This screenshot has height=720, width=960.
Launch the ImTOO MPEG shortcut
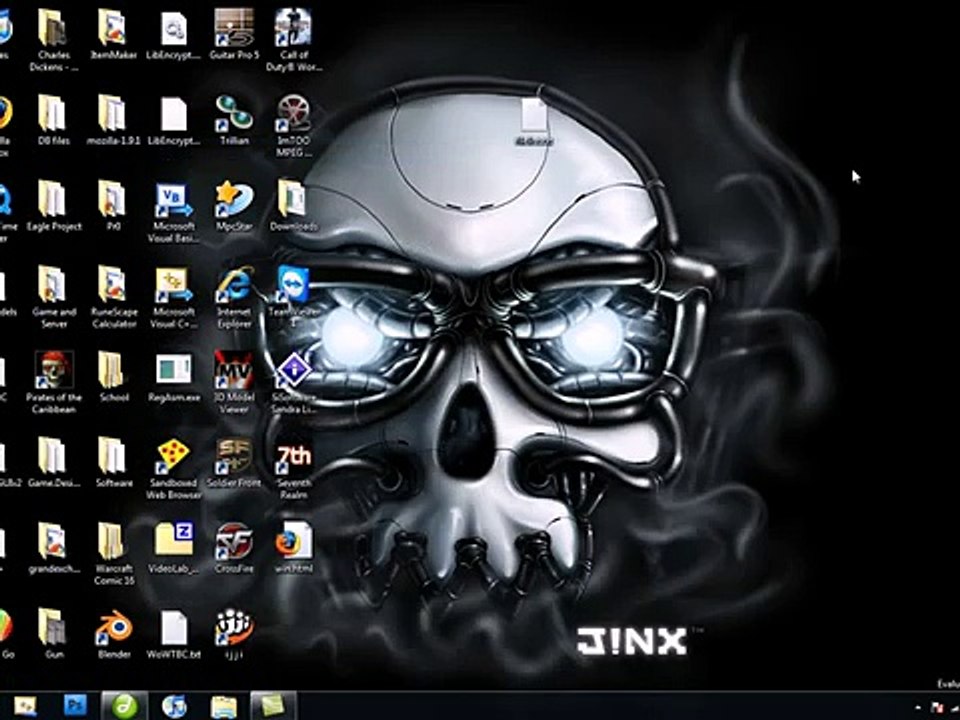[x=293, y=124]
